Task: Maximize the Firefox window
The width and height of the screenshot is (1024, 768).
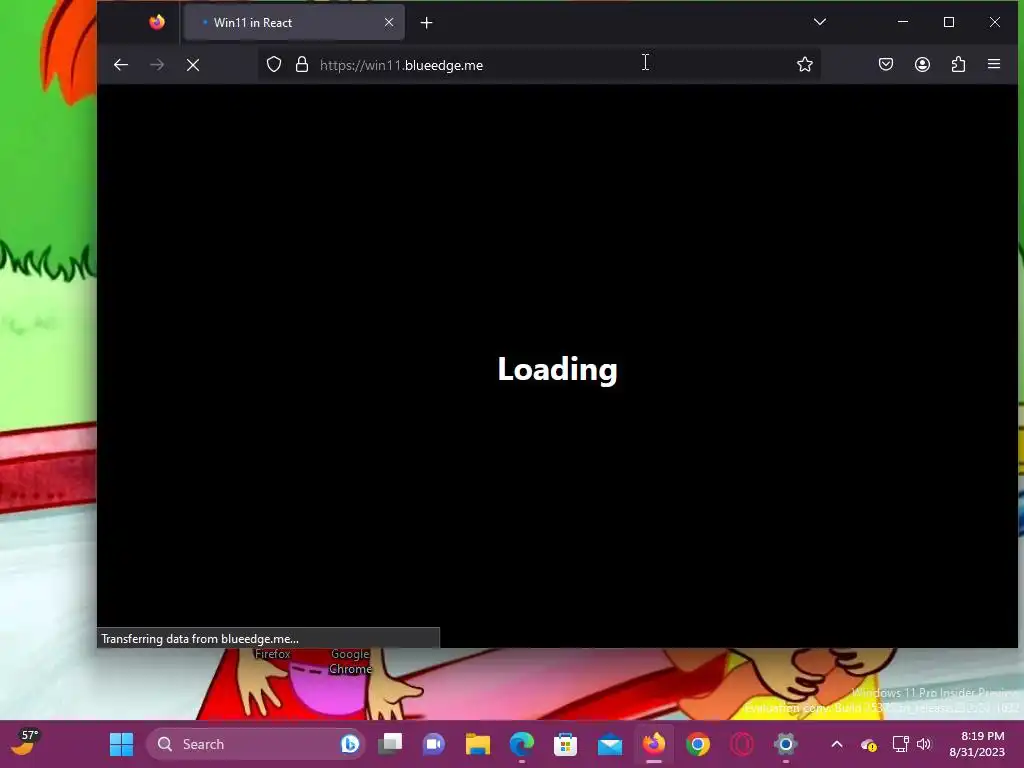Action: (949, 22)
